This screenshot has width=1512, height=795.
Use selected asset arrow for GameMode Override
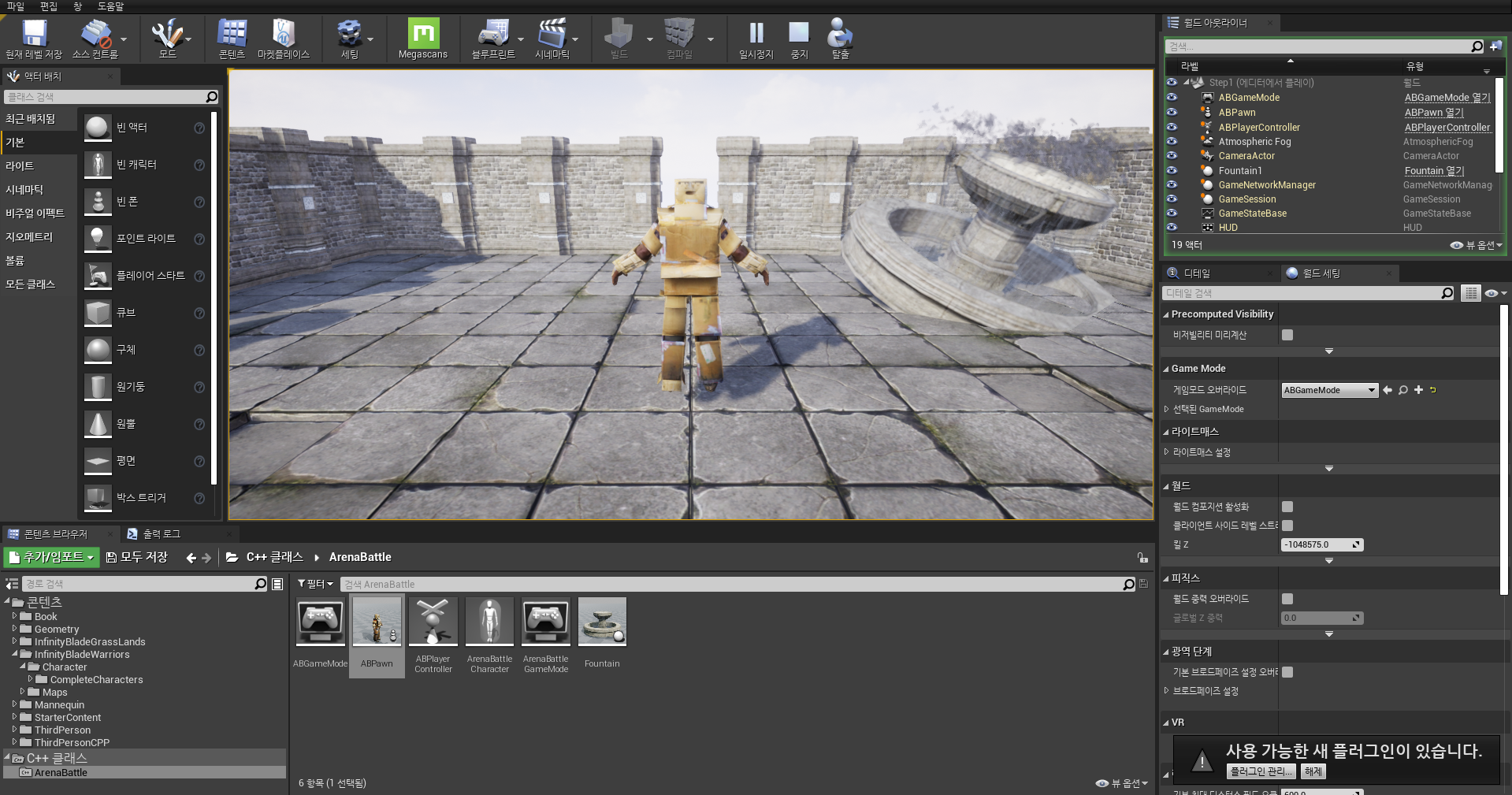1387,390
